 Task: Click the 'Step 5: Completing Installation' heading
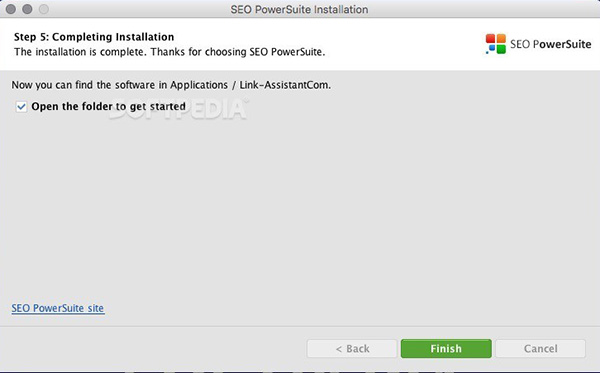(94, 37)
